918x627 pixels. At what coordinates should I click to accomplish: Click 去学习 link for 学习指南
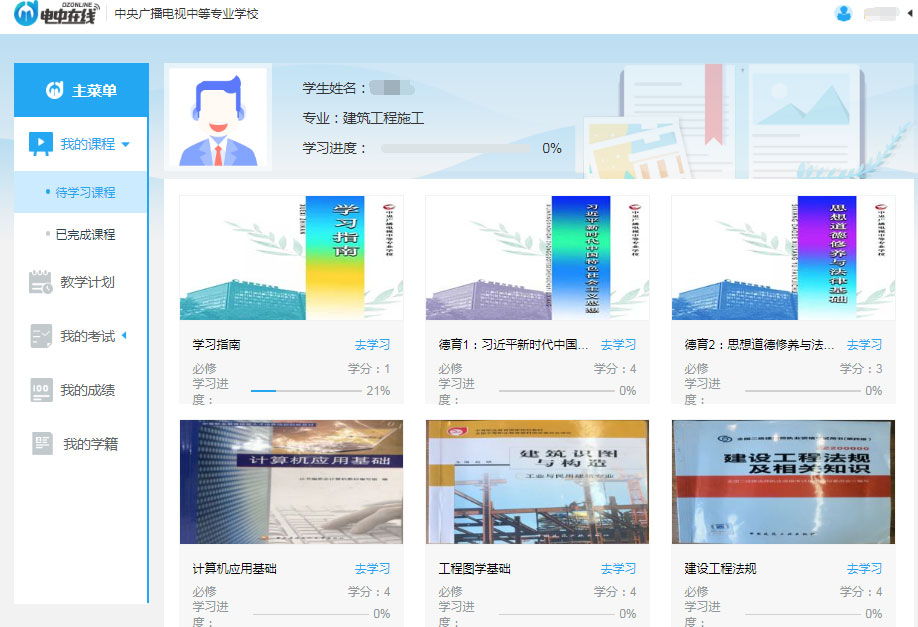click(x=372, y=345)
